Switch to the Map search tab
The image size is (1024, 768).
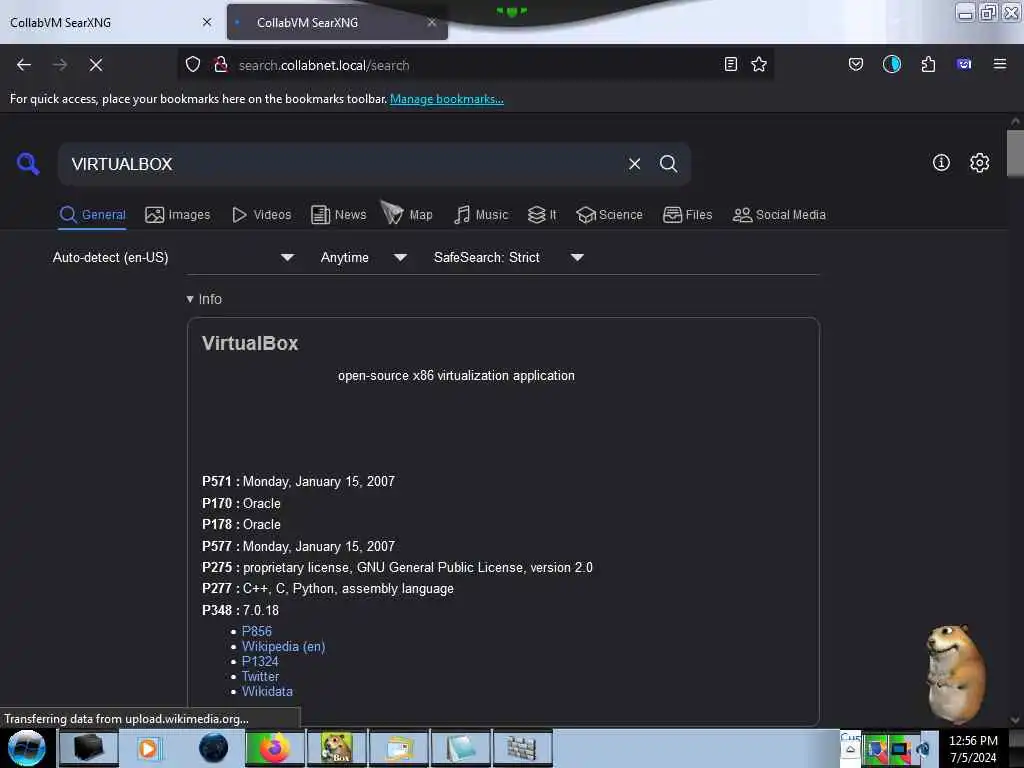click(x=407, y=213)
